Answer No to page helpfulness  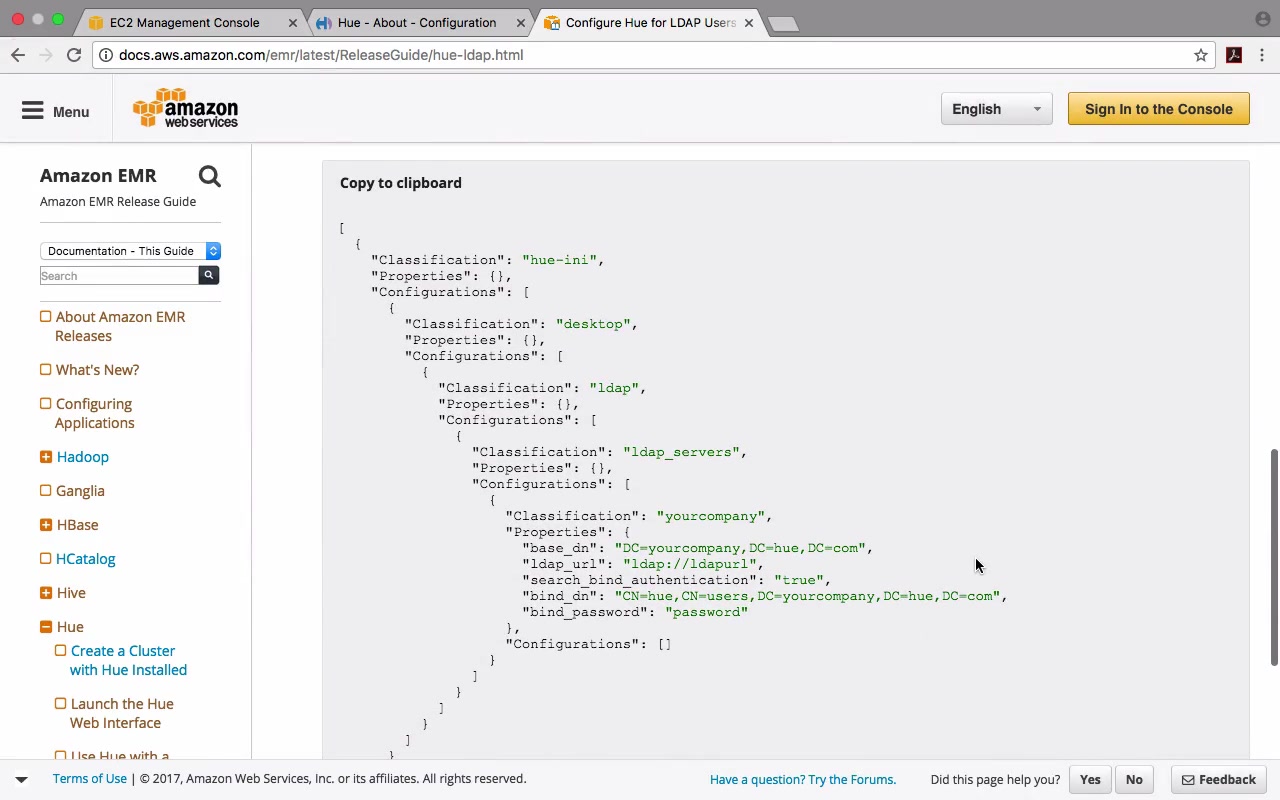tap(1134, 780)
